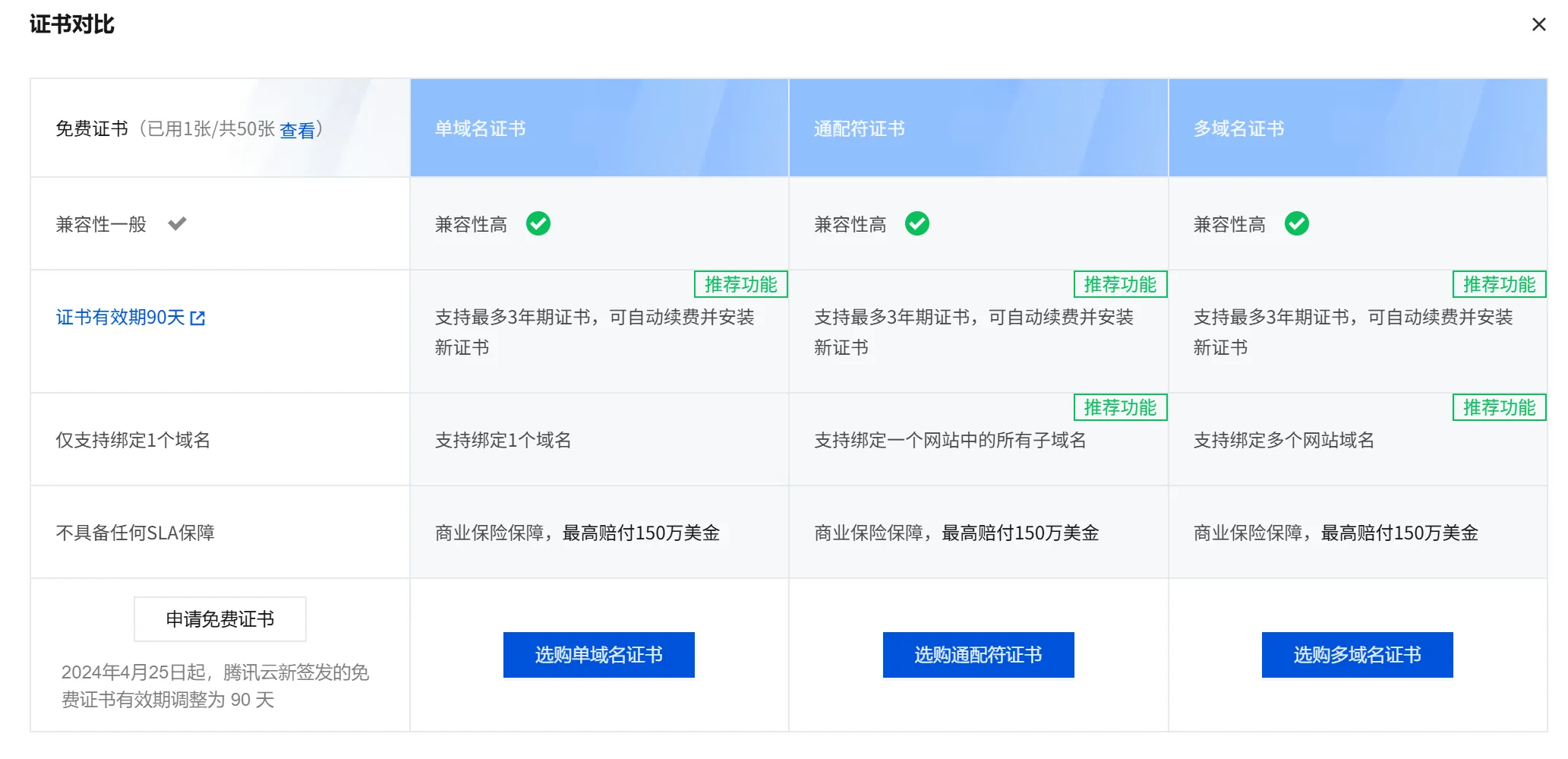Click 推荐功能 tag above wildcard subdomain binding text
The height and width of the screenshot is (759, 1568).
(1120, 407)
